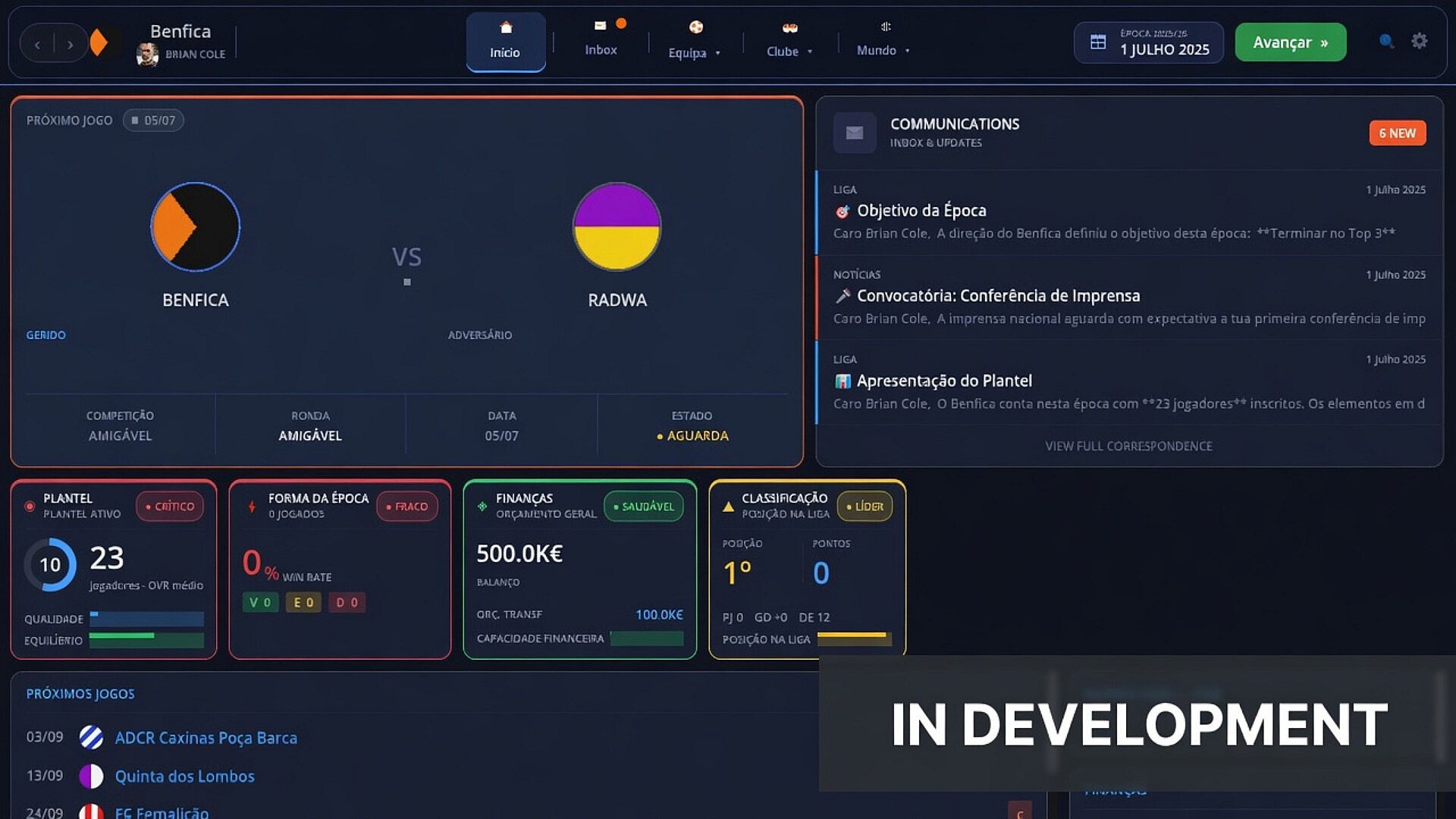
Task: Open search with the magnifier icon
Action: (x=1386, y=41)
